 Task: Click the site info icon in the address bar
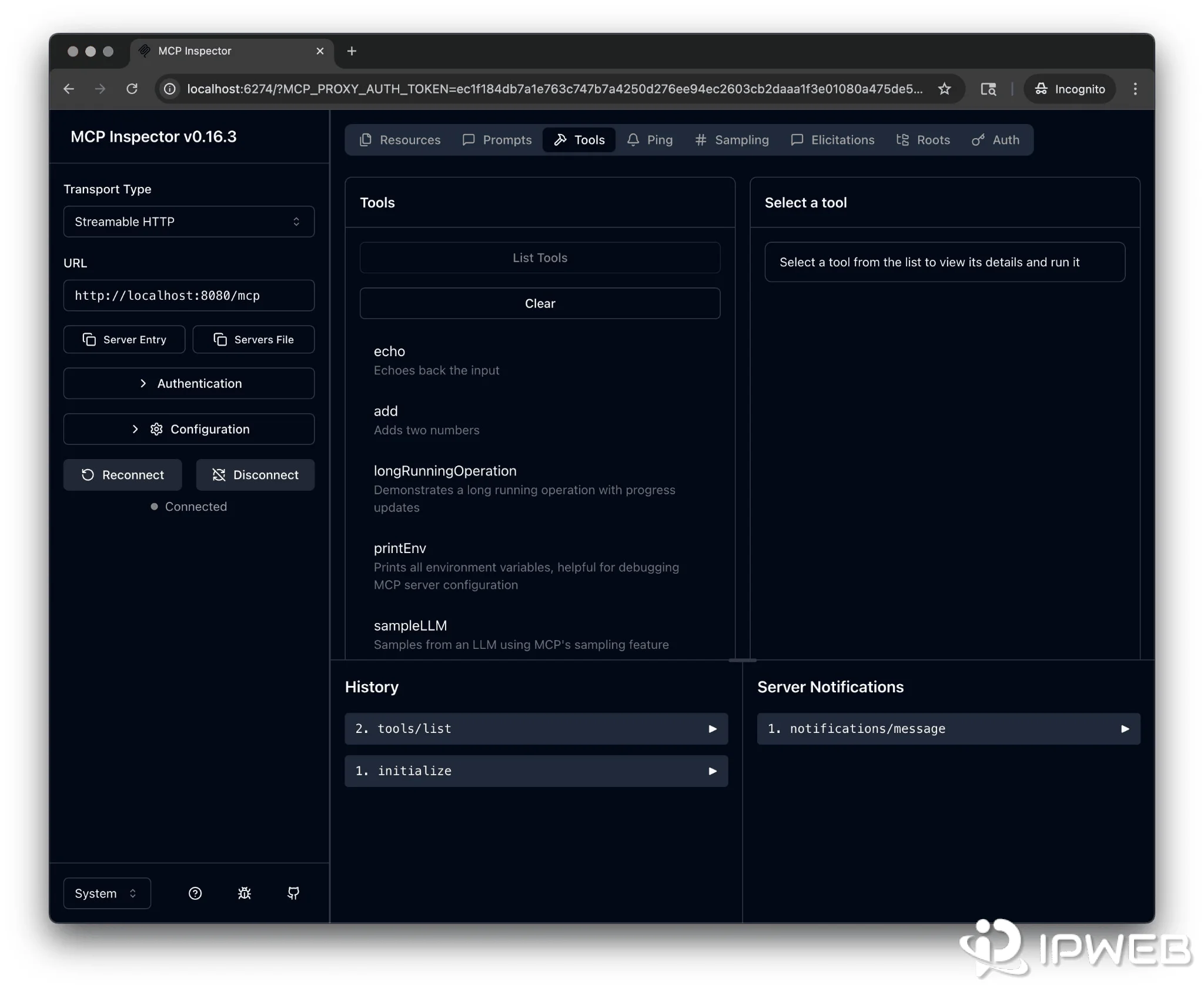click(170, 89)
